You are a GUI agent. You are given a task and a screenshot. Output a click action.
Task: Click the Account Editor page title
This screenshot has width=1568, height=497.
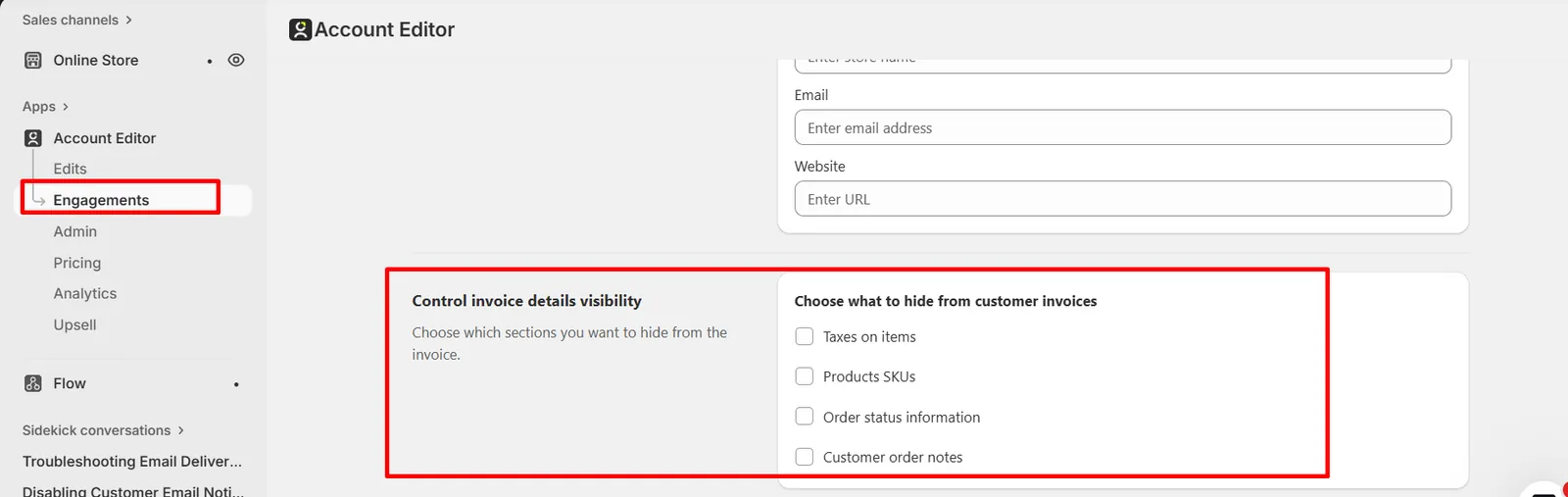pos(384,29)
